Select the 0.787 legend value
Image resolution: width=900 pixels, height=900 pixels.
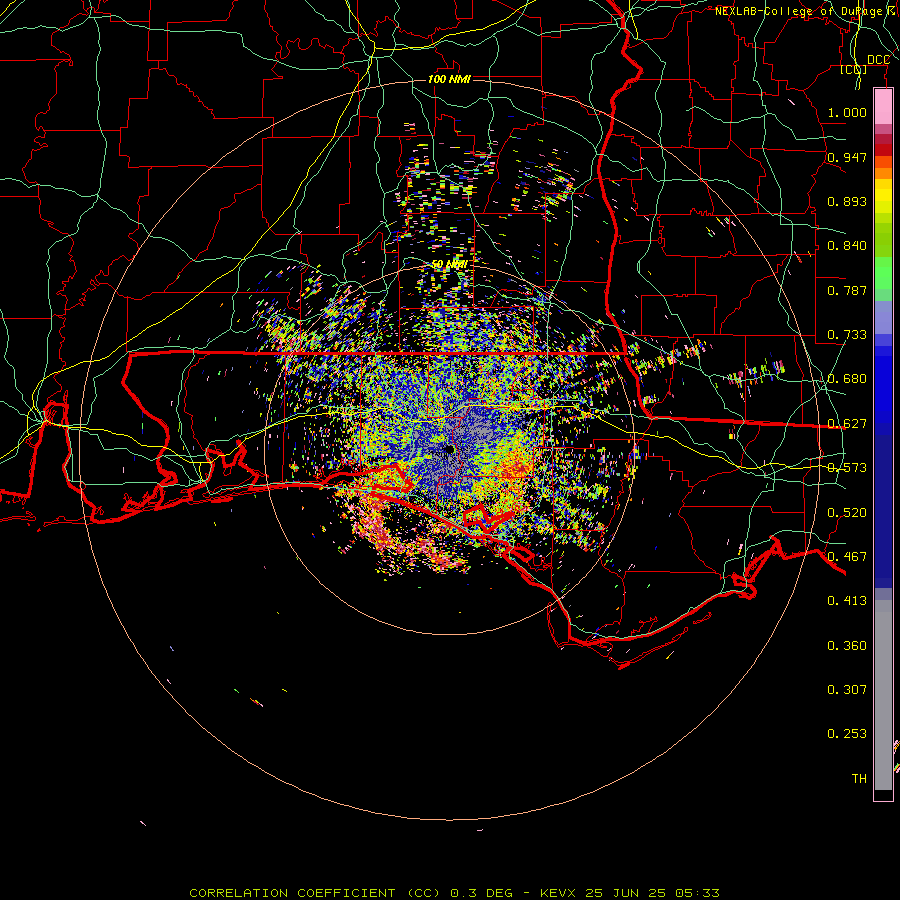(x=847, y=290)
